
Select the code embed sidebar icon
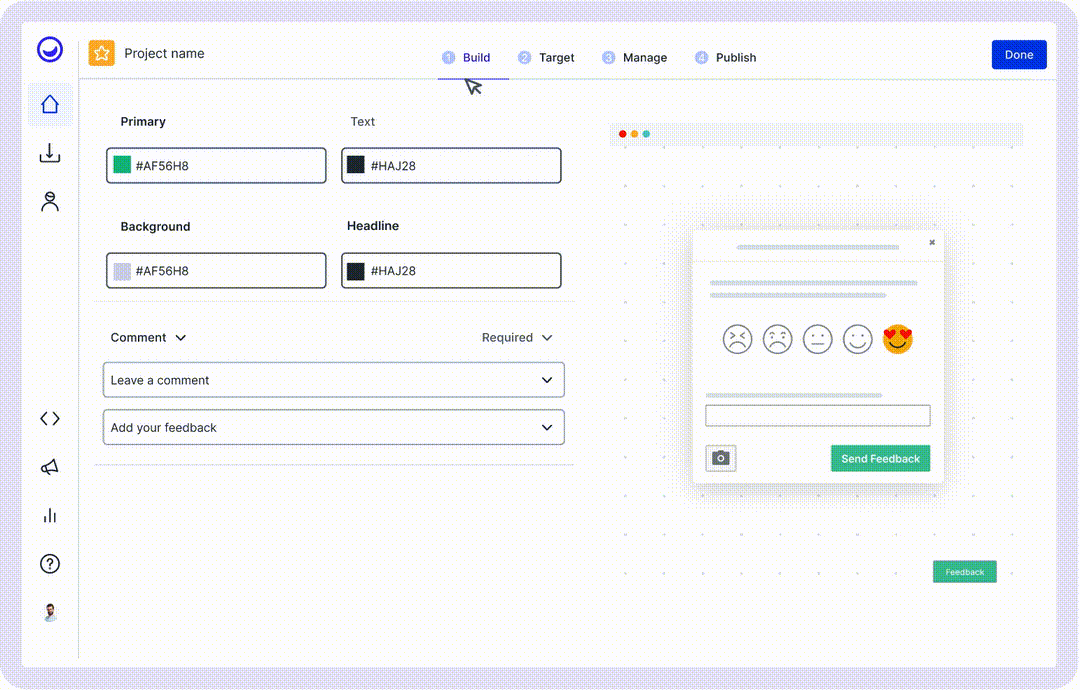tap(49, 418)
